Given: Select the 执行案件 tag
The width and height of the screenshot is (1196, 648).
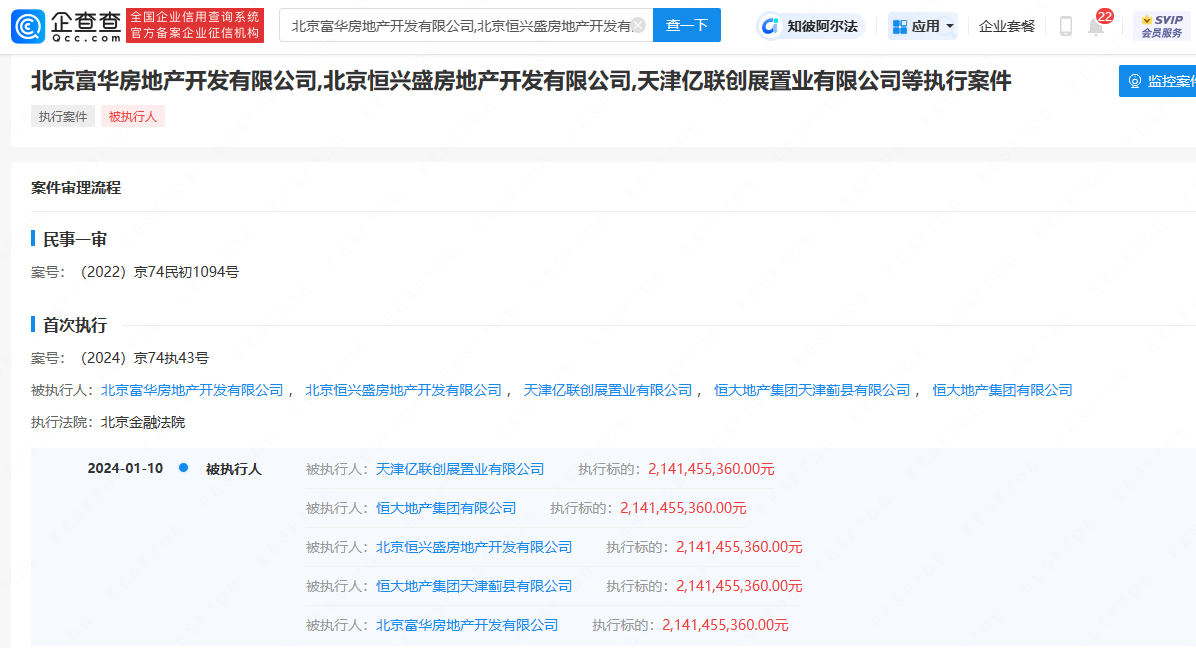Looking at the screenshot, I should pyautogui.click(x=63, y=117).
